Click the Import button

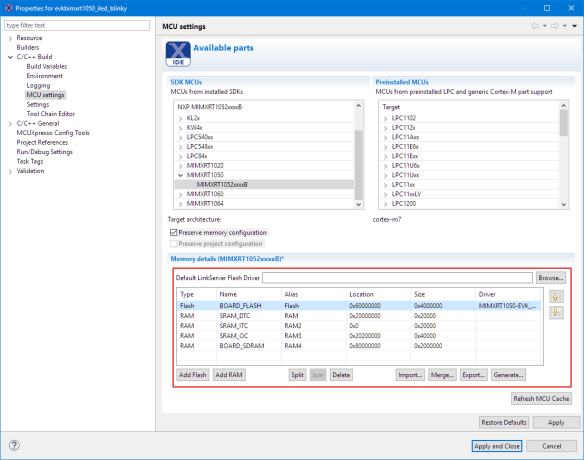click(410, 375)
